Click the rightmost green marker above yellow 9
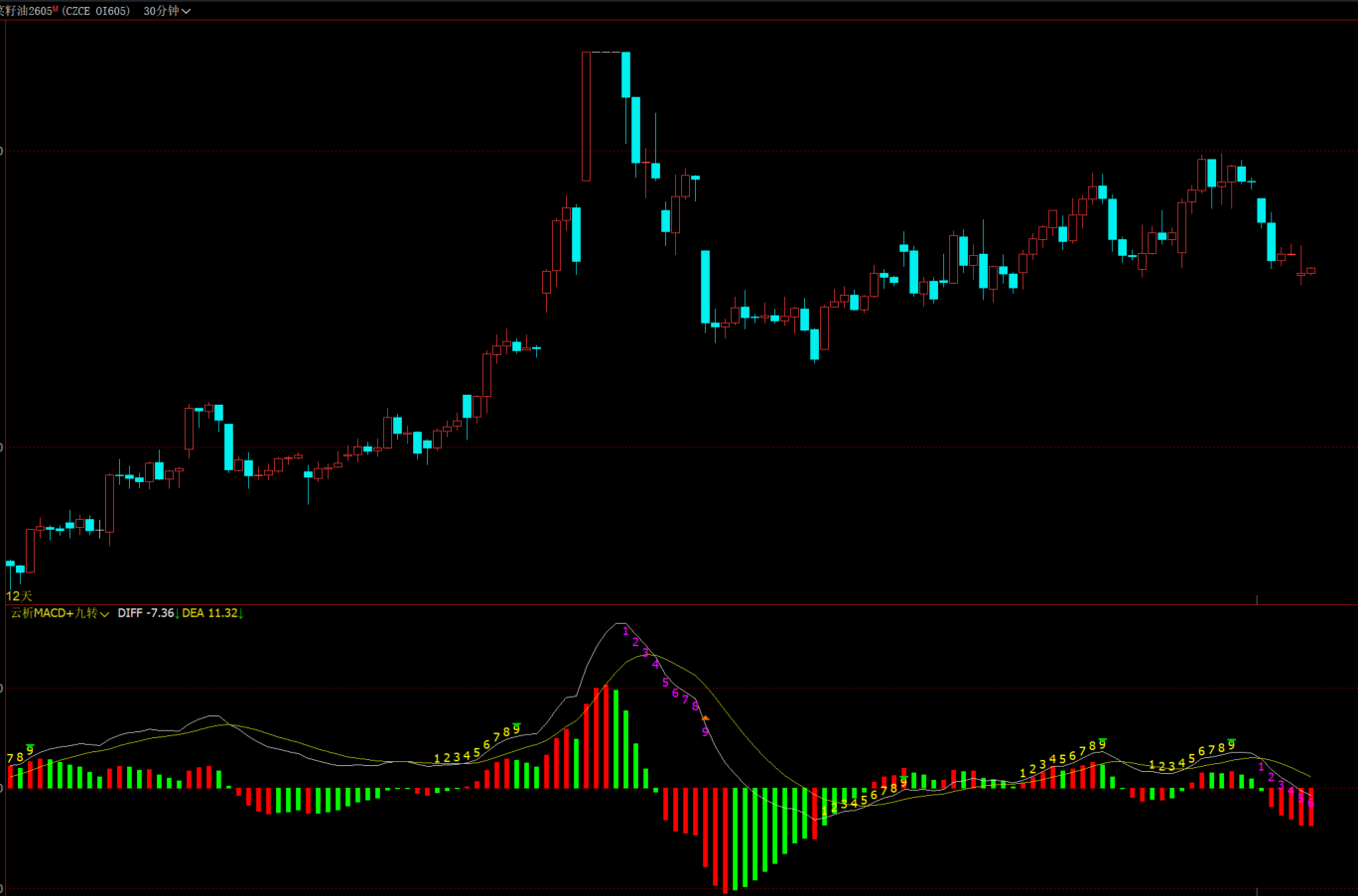The image size is (1358, 896). (x=1232, y=741)
